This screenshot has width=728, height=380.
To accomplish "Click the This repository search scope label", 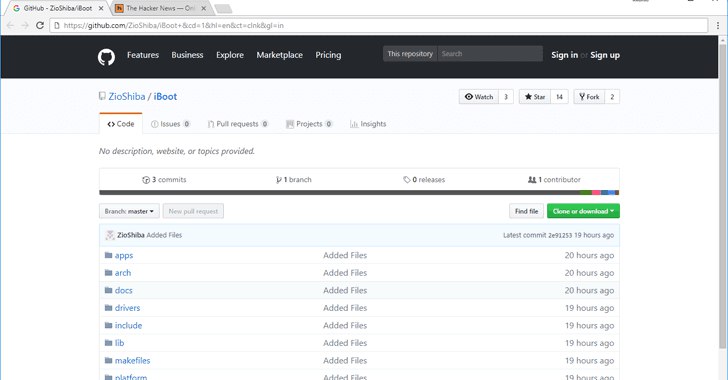I will coord(410,54).
